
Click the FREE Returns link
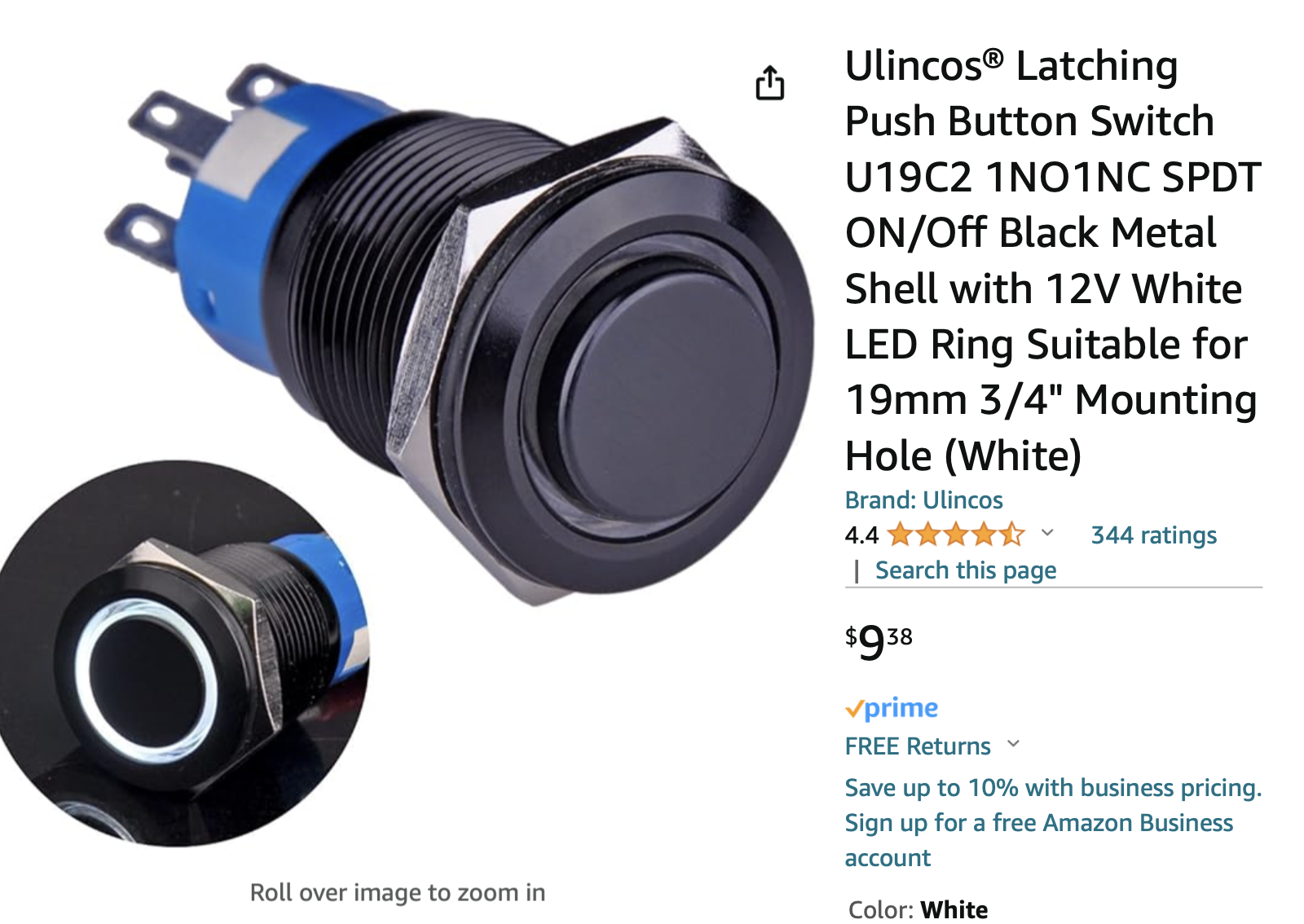(x=918, y=746)
